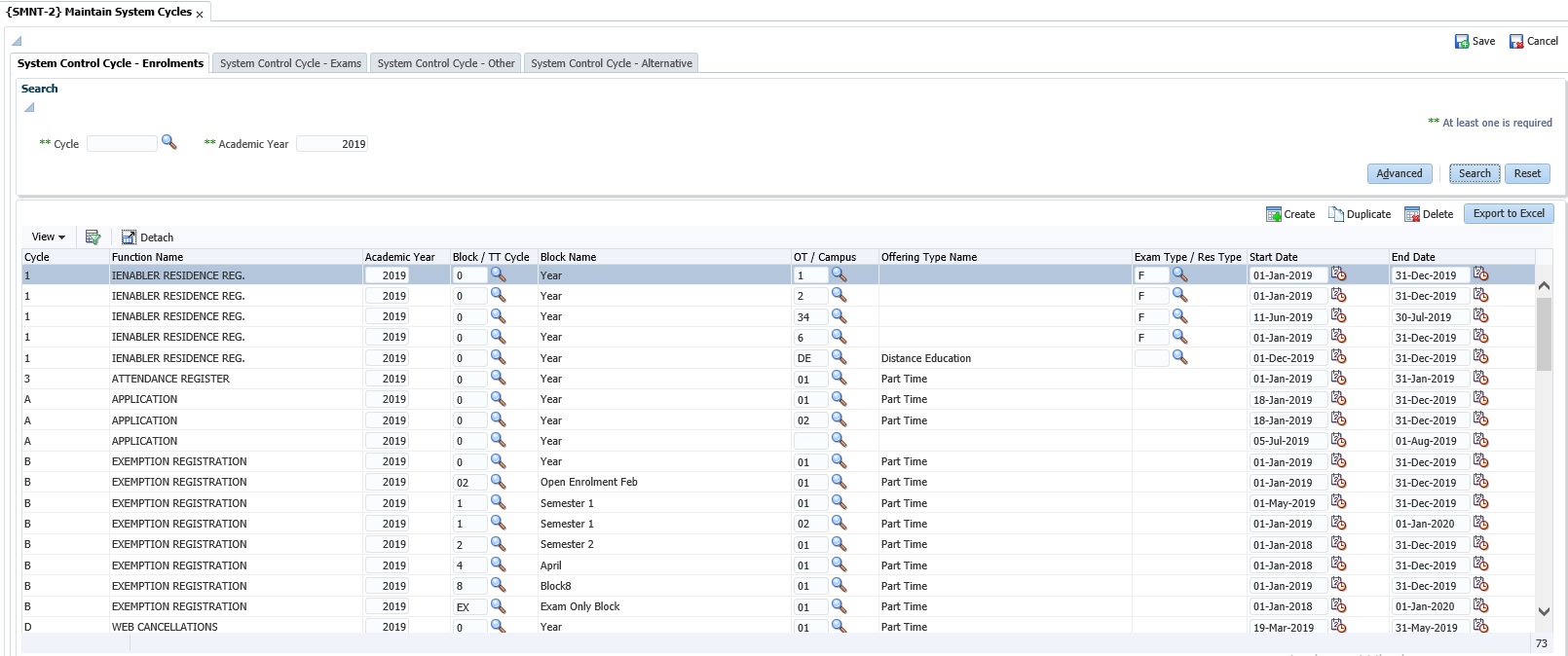Open End Date calendar for Attendance Register row
This screenshot has width=1568, height=656.
coord(1480,378)
